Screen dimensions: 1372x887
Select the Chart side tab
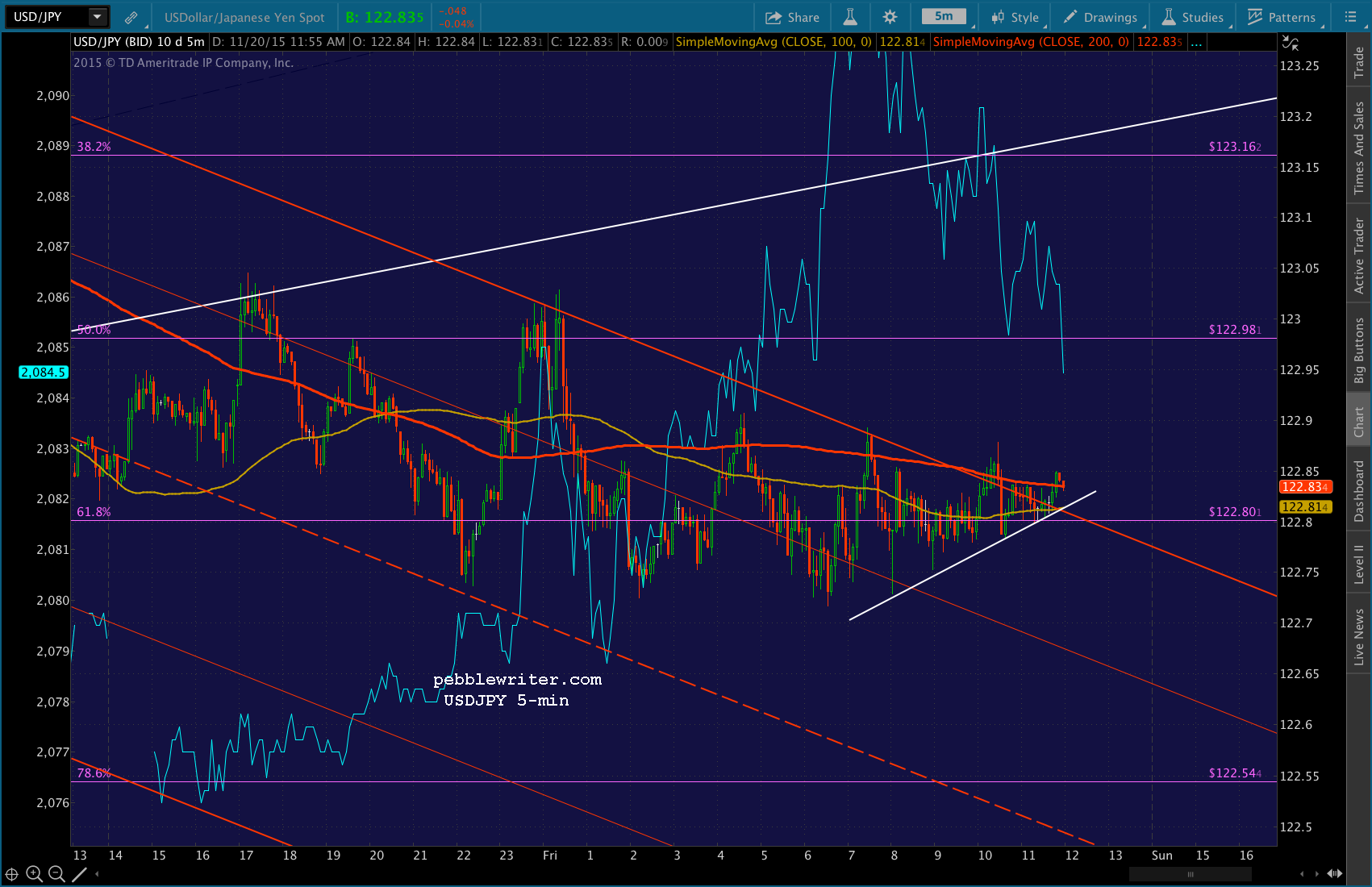pos(1359,421)
